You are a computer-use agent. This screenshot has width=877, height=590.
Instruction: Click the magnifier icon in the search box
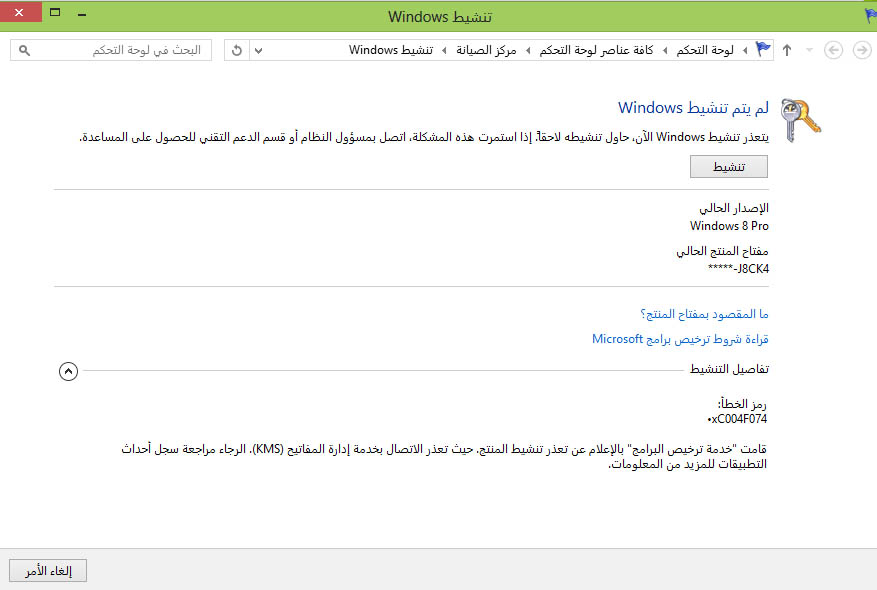[x=24, y=50]
